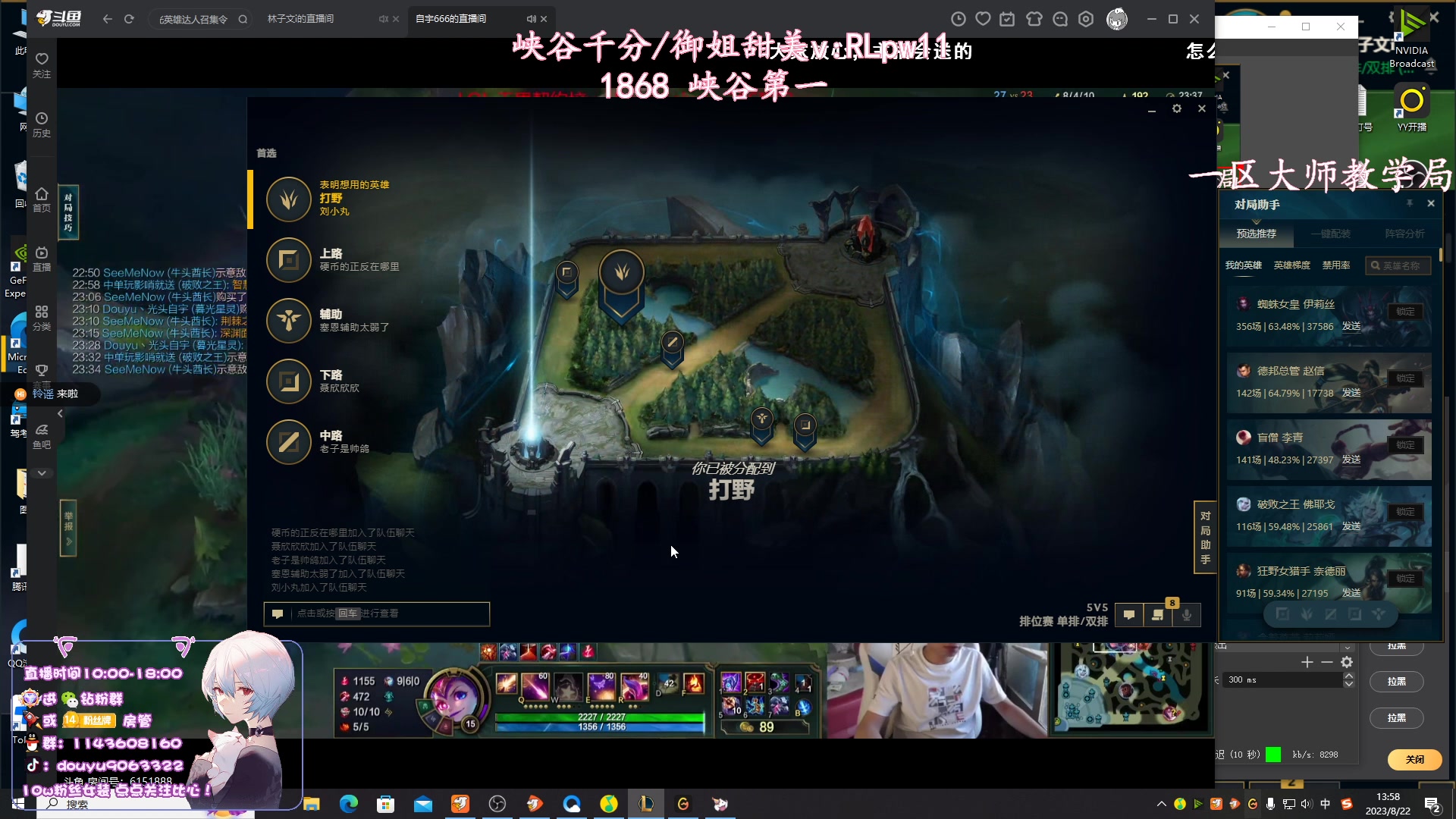Expand the chevron at bottom of Douyu sidebar
The height and width of the screenshot is (819, 1456).
(x=42, y=472)
